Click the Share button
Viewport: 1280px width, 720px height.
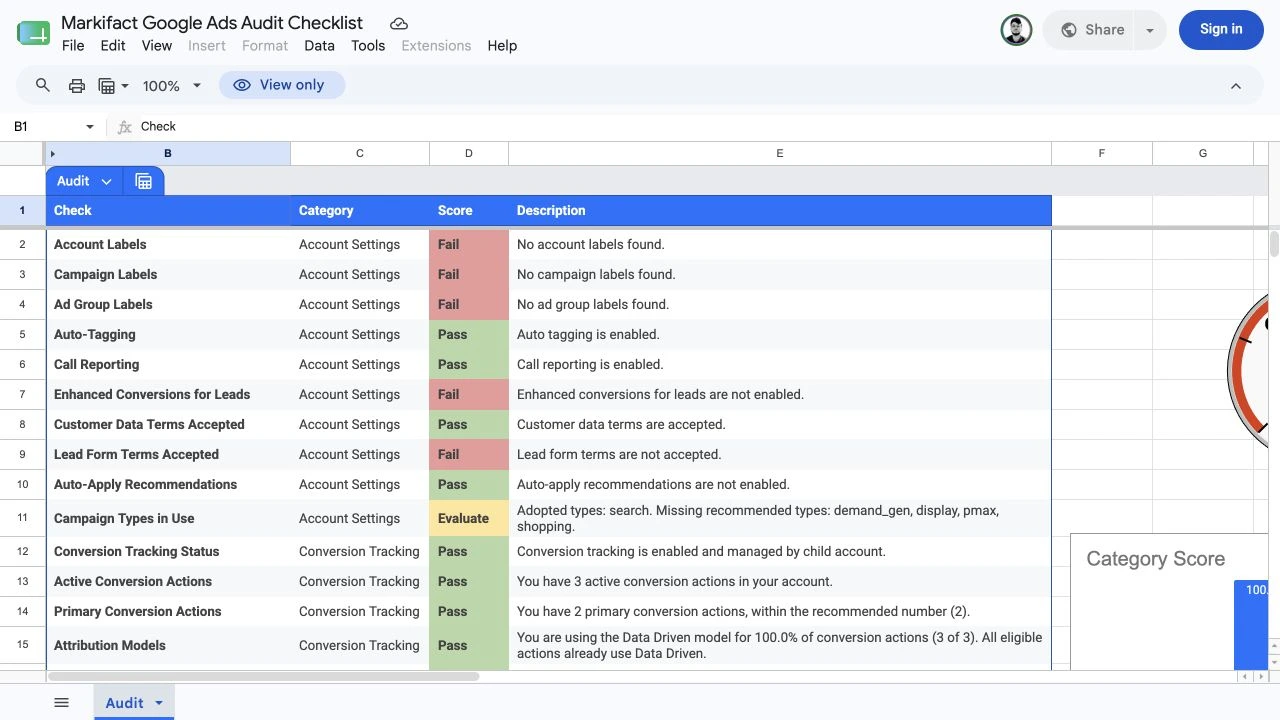(1091, 30)
